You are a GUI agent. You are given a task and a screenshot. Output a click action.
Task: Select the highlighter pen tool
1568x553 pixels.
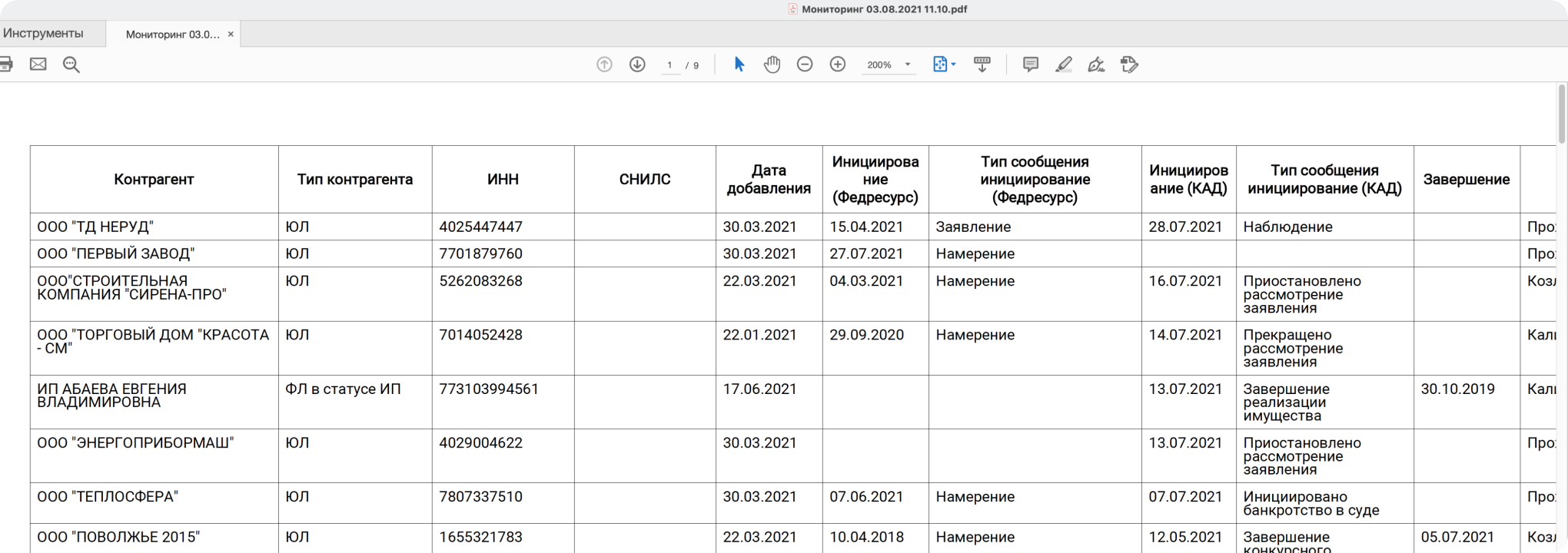point(1064,65)
